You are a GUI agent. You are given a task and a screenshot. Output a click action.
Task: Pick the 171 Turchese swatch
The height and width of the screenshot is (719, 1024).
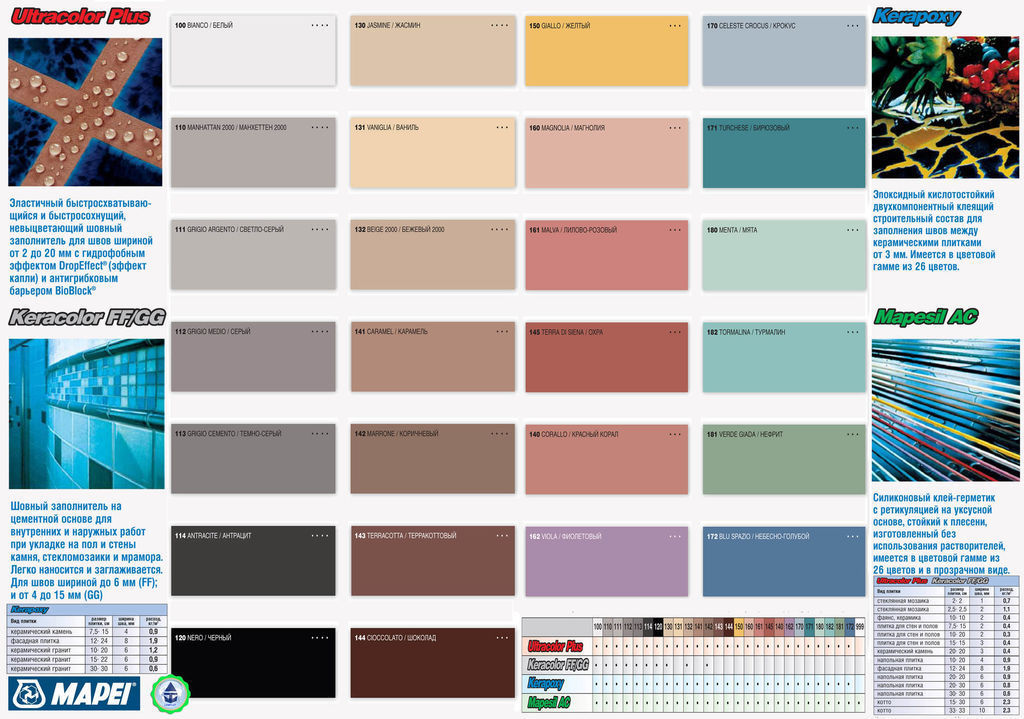[x=784, y=153]
